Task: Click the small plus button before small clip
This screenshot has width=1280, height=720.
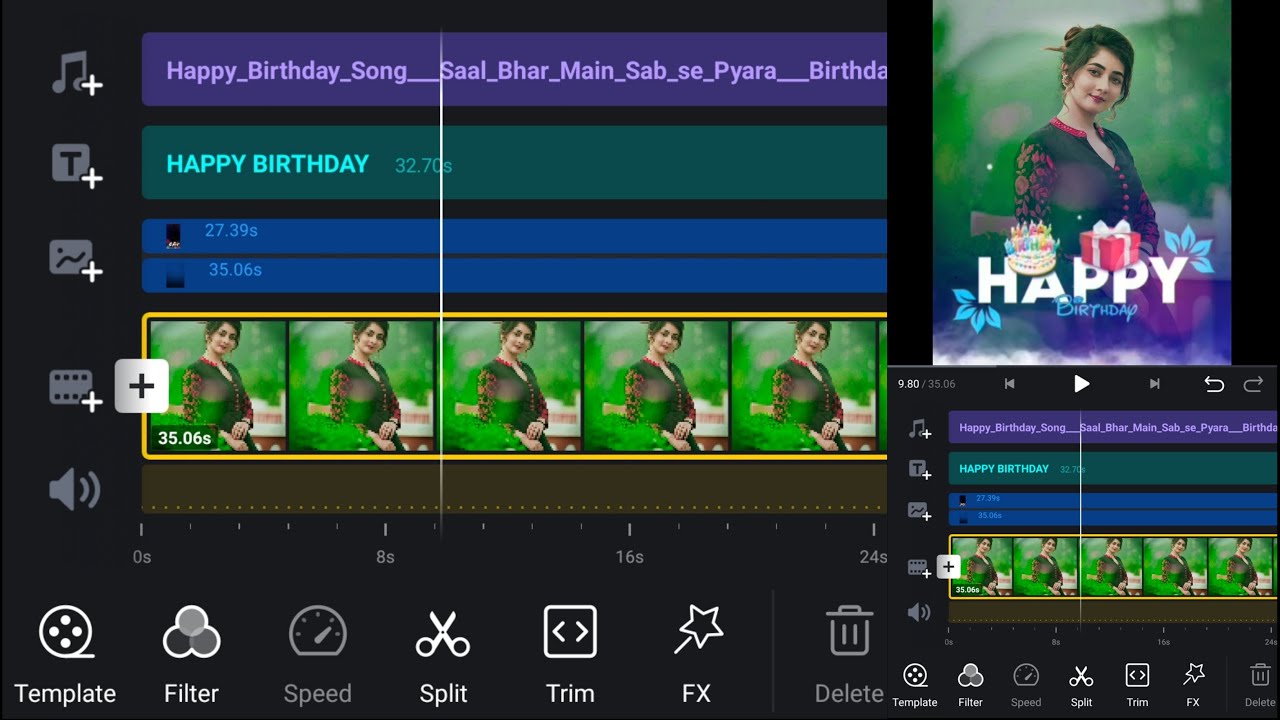Action: click(948, 567)
